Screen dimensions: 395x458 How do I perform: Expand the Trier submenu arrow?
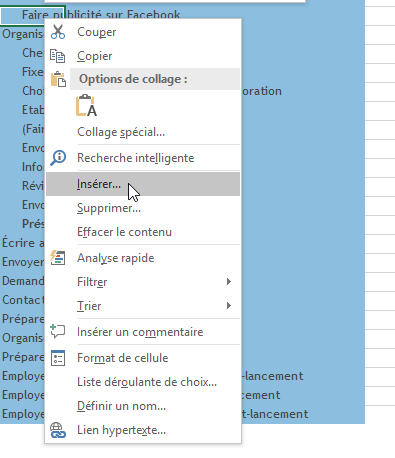pos(229,306)
